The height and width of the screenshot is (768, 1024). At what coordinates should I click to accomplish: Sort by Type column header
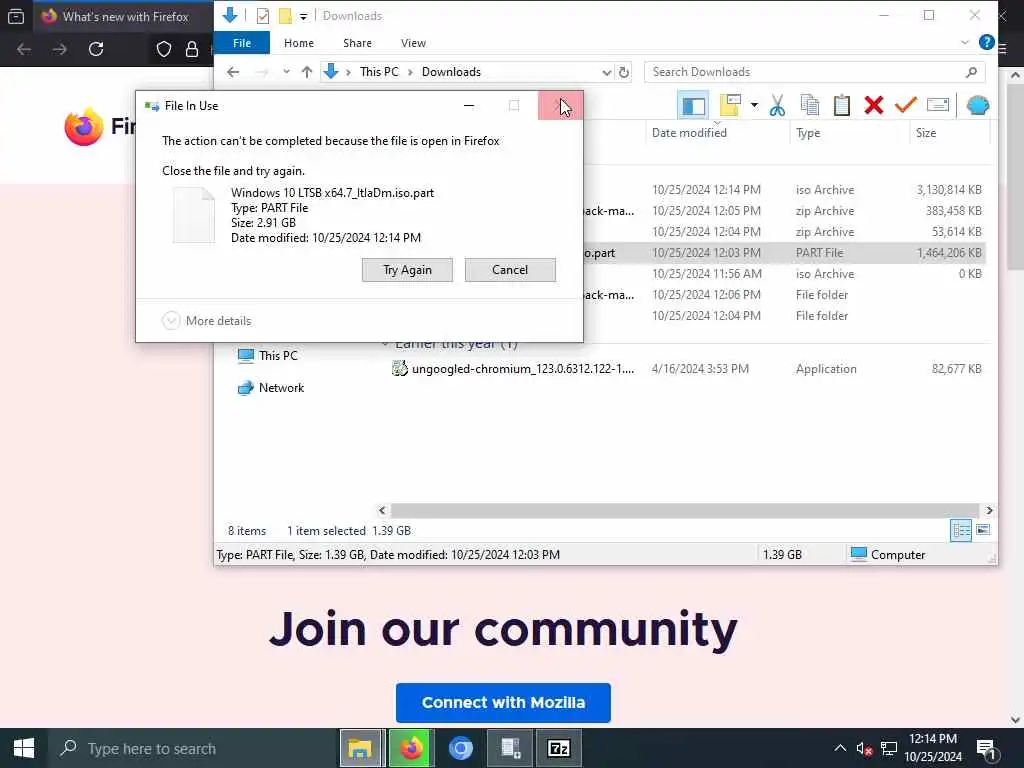pos(808,133)
